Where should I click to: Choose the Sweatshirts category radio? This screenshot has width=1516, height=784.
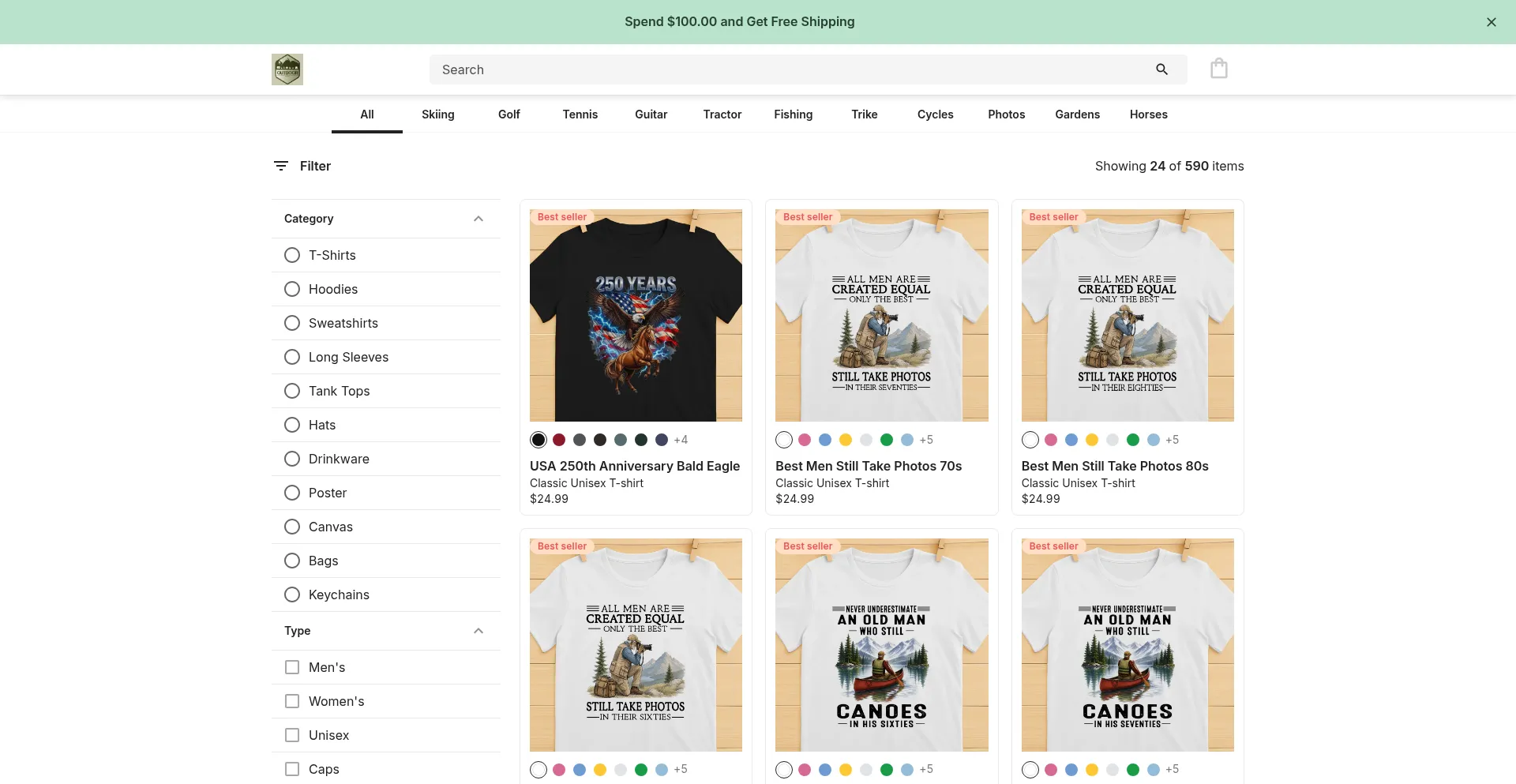pos(292,323)
